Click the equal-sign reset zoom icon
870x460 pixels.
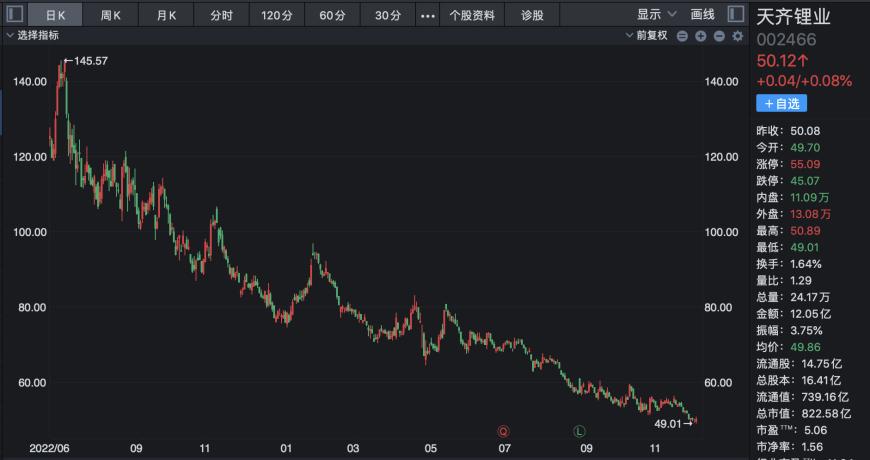point(682,36)
